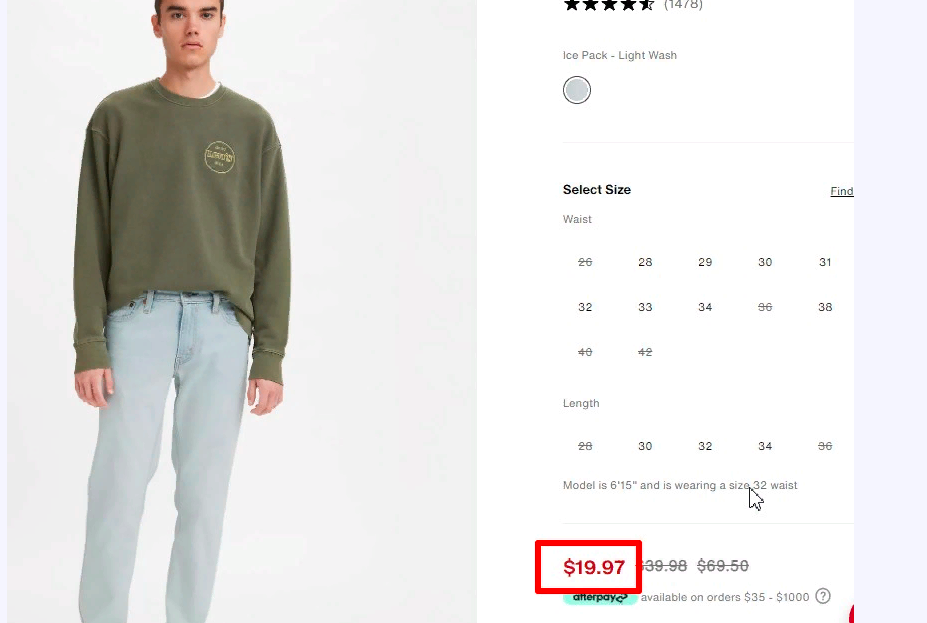
Task: Click the review count (1478)
Action: pyautogui.click(x=683, y=5)
